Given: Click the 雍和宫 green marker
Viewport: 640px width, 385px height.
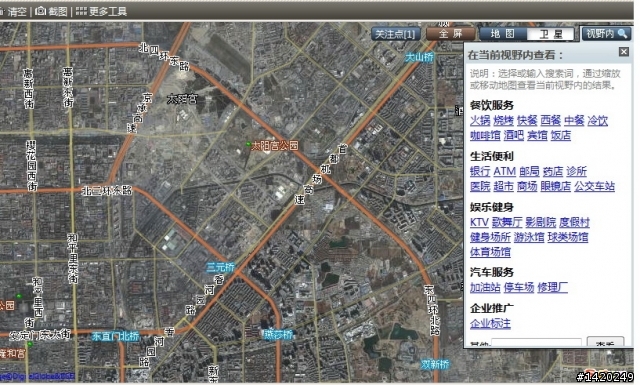Looking at the screenshot, I should coord(30,344).
